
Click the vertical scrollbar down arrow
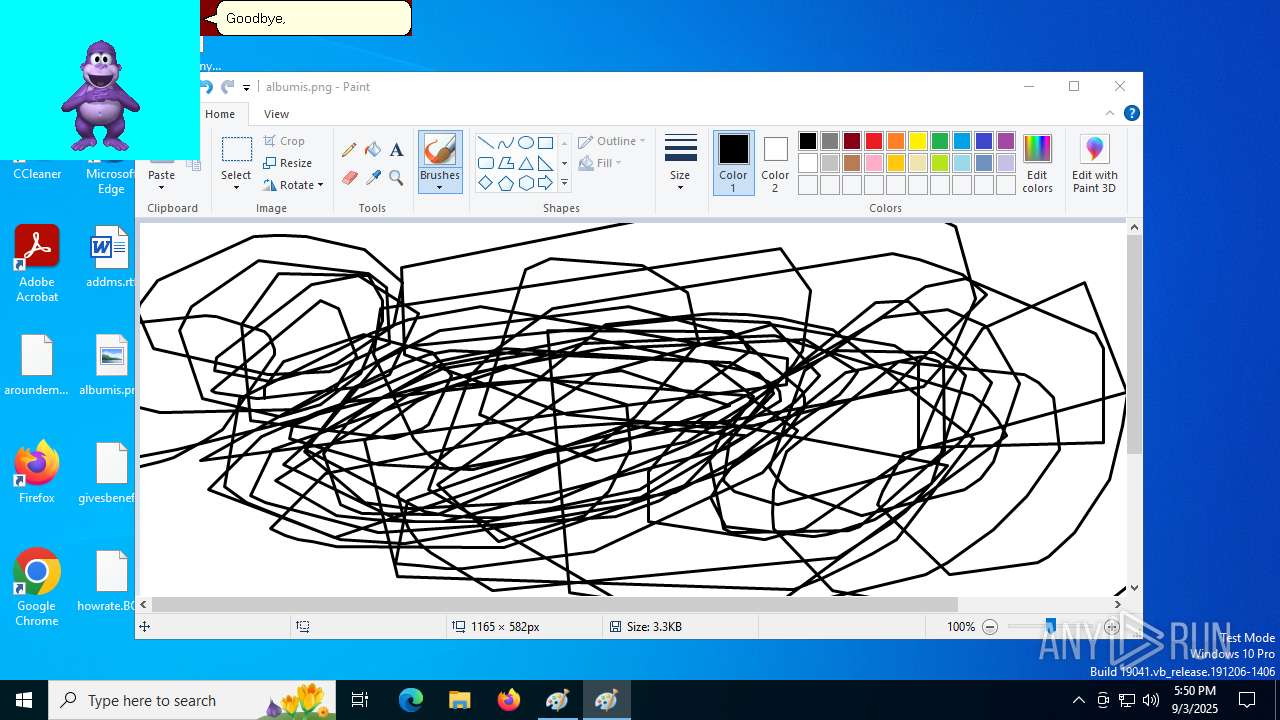(x=1134, y=589)
